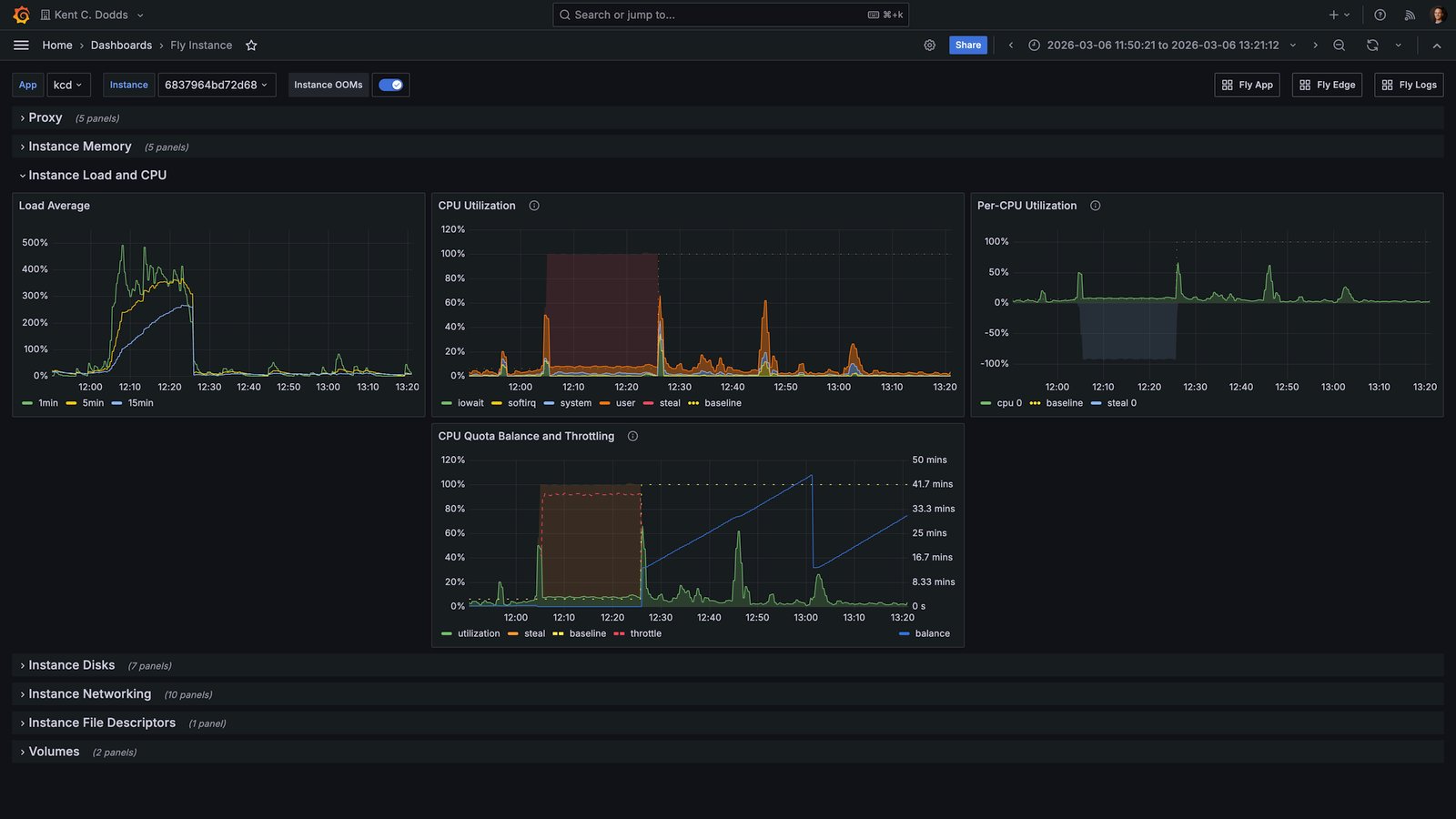This screenshot has width=1456, height=819.
Task: Open the news RSS feed icon
Action: point(1409,15)
